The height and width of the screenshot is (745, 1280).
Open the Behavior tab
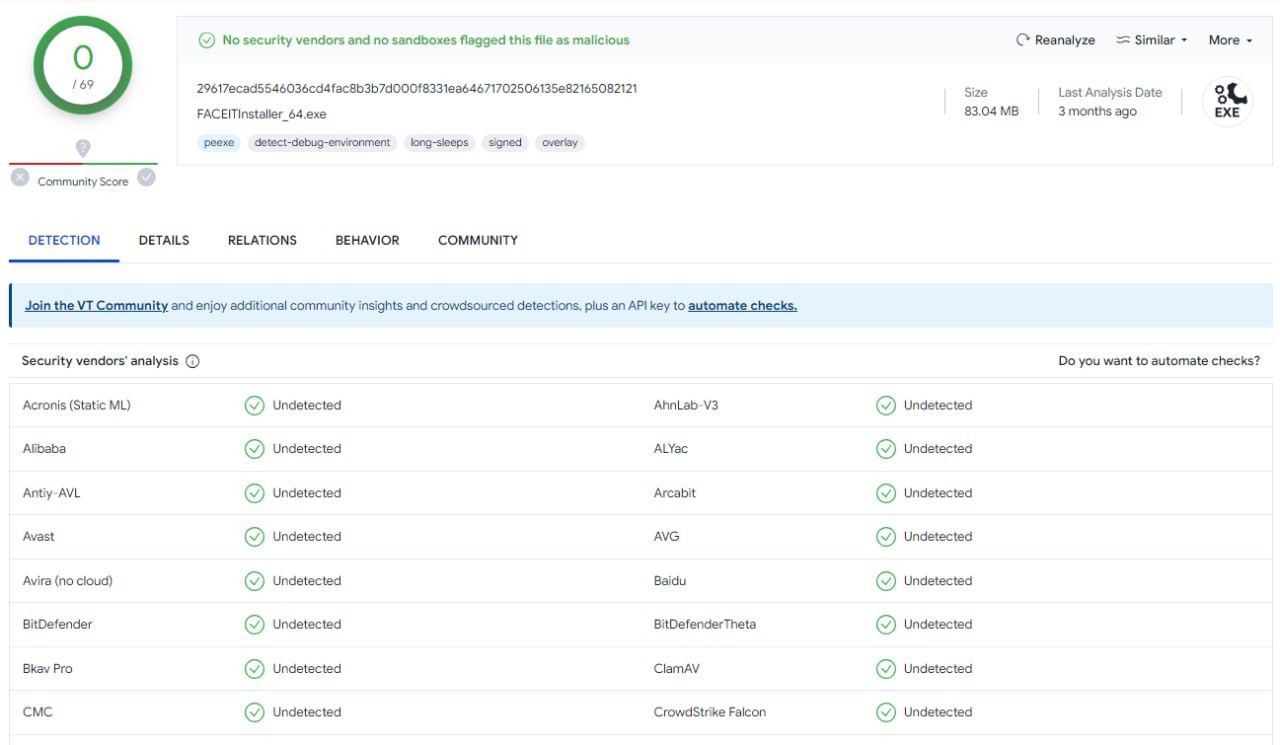click(367, 240)
